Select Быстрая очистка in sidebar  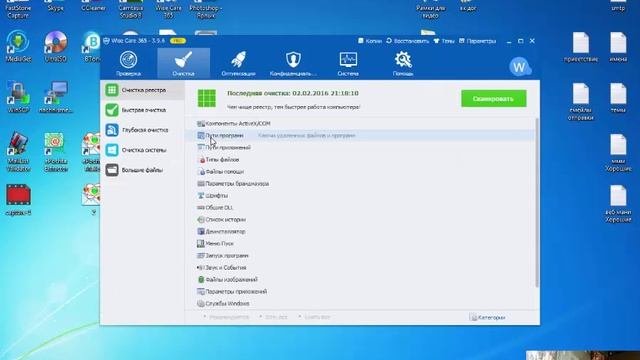[x=142, y=110]
